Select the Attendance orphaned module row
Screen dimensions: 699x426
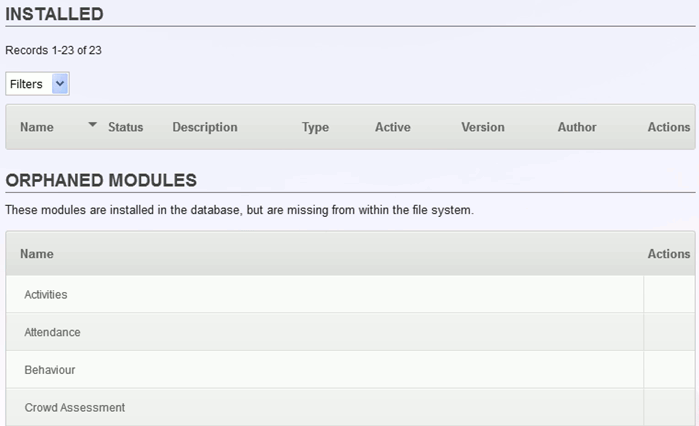tap(325, 332)
